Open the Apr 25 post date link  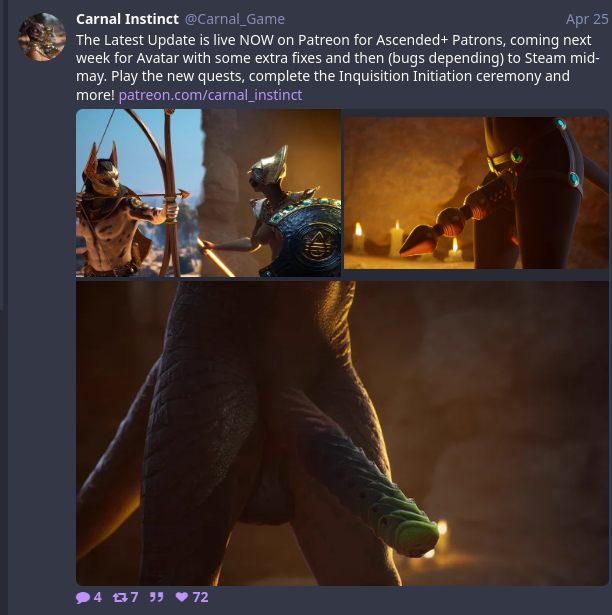[587, 19]
